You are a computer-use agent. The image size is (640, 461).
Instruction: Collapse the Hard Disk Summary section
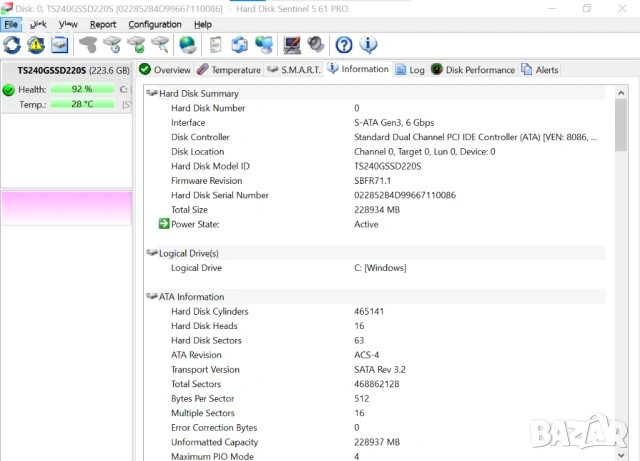152,93
